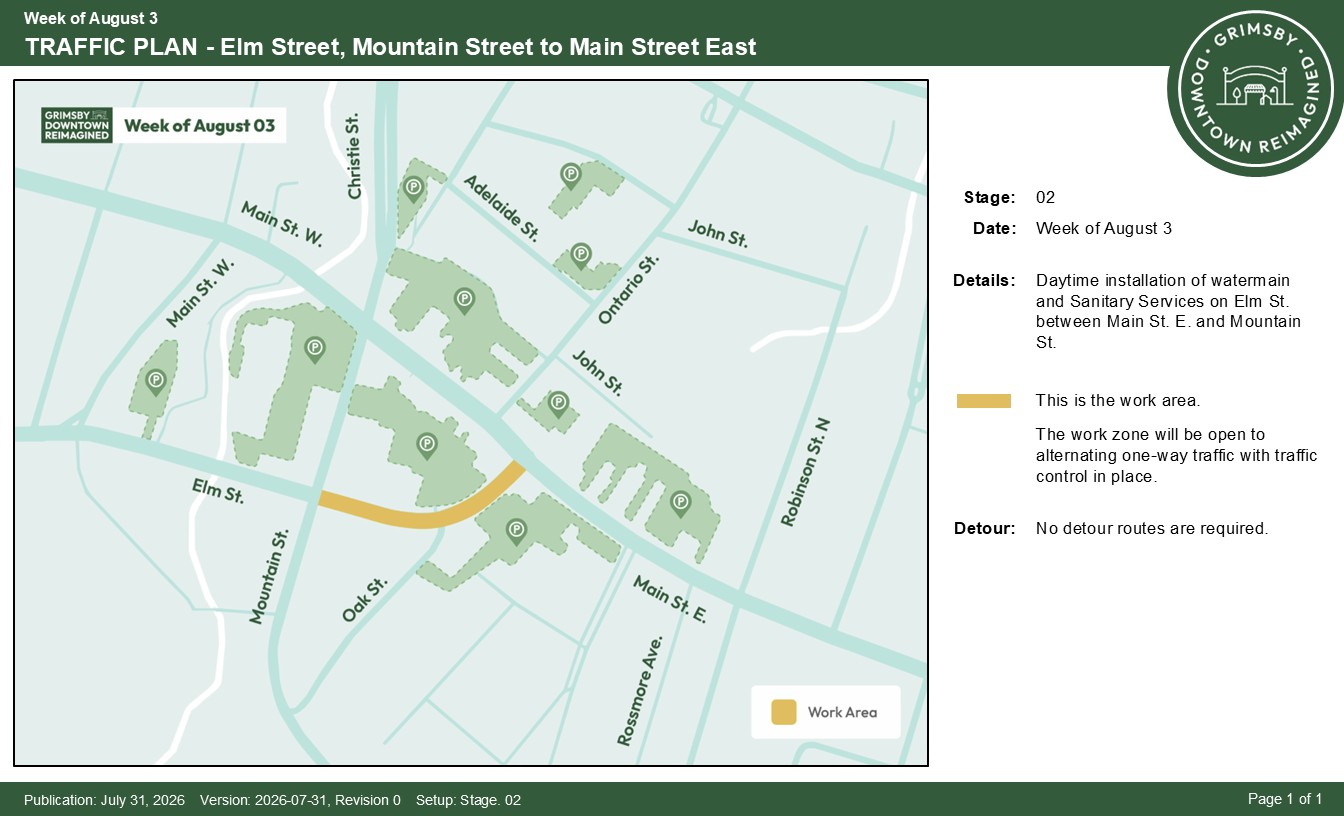Click the text 'This is the work area.'
The width and height of the screenshot is (1344, 816).
(x=1118, y=401)
